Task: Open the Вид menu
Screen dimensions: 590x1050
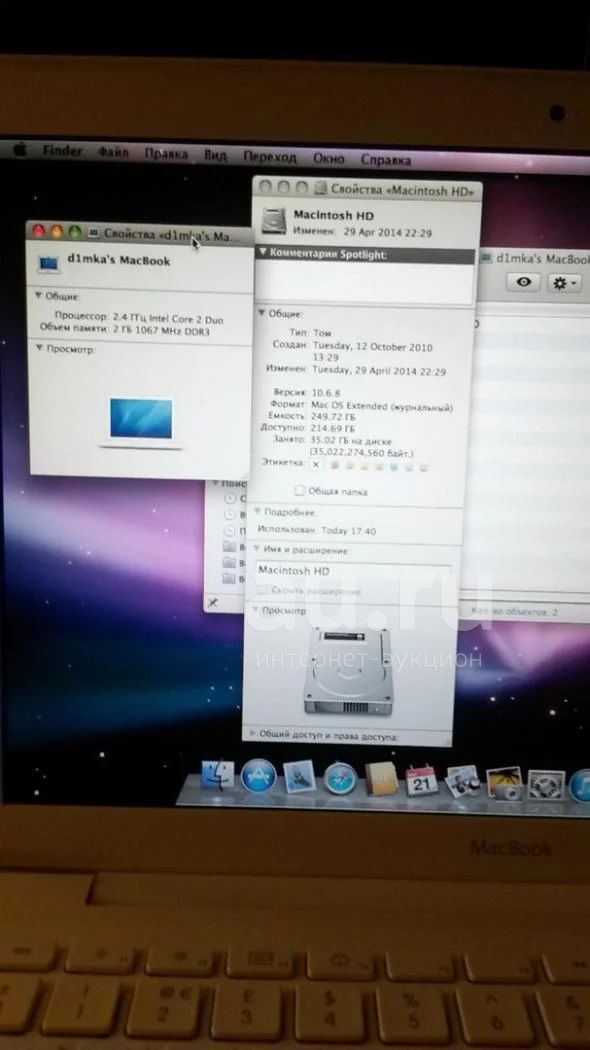Action: (x=215, y=155)
